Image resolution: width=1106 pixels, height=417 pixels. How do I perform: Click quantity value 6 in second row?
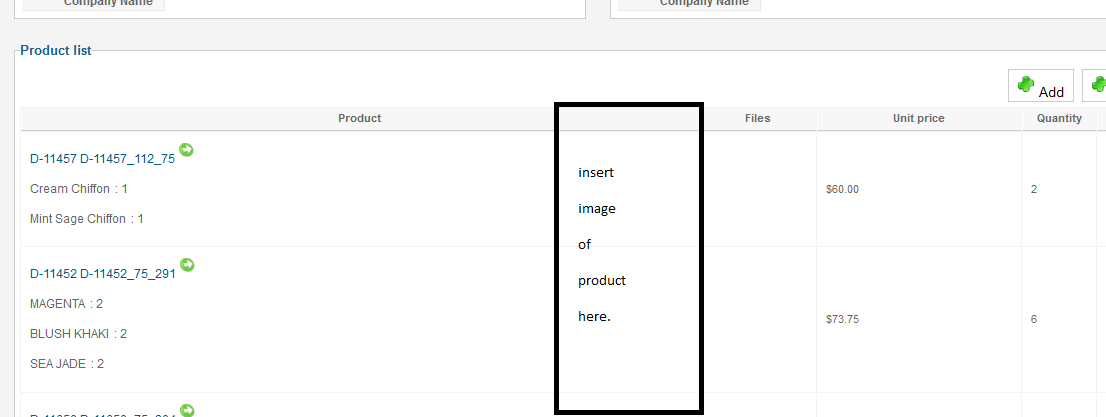click(1034, 320)
